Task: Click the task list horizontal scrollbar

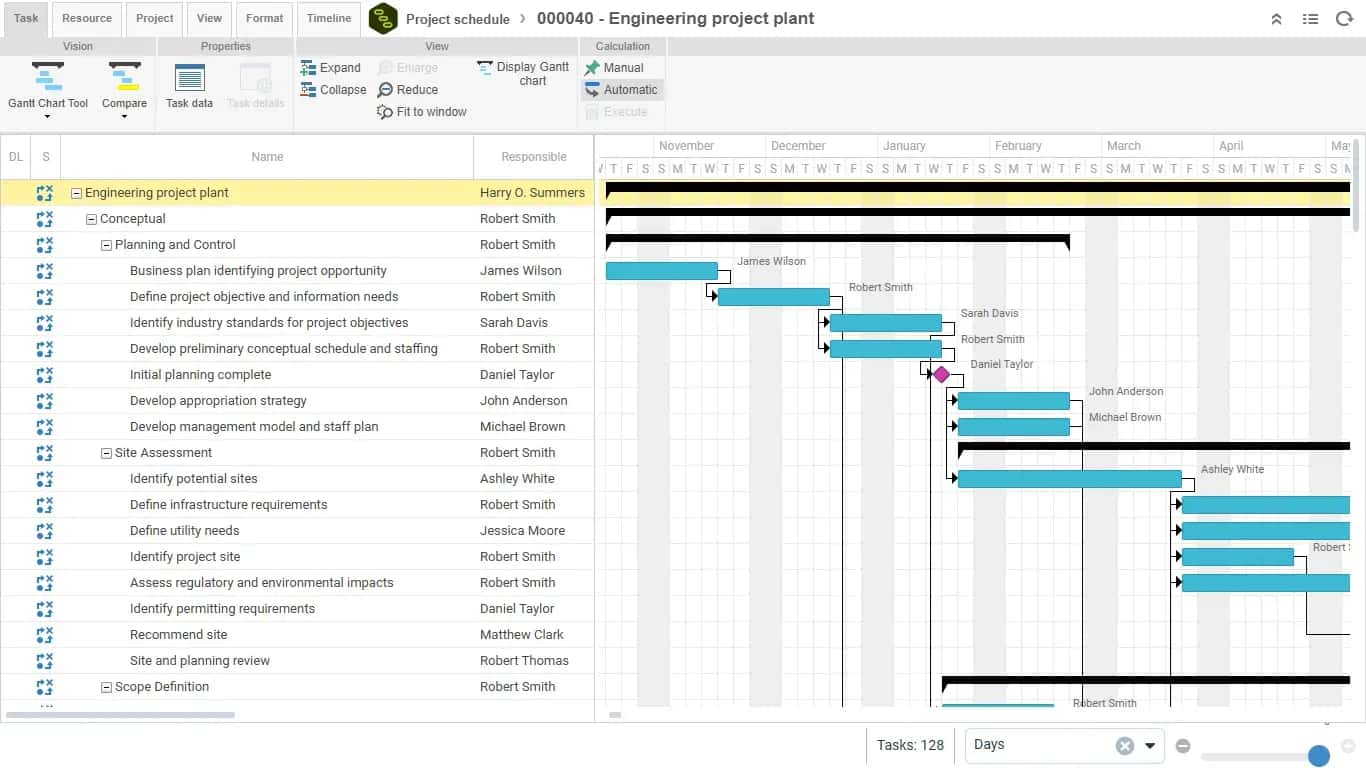Action: [x=120, y=715]
